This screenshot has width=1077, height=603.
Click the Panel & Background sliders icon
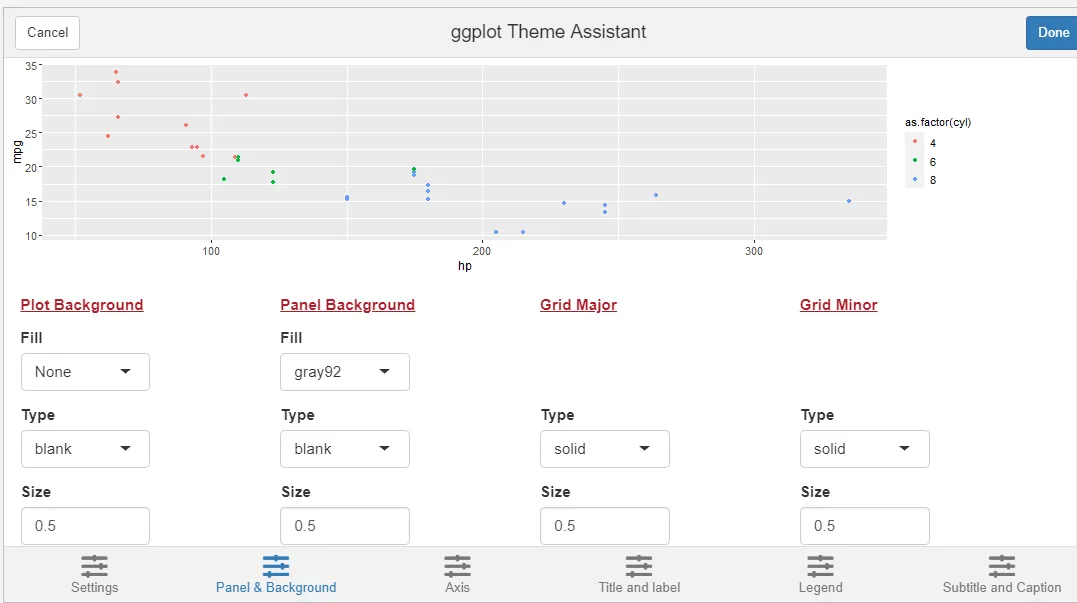(276, 566)
